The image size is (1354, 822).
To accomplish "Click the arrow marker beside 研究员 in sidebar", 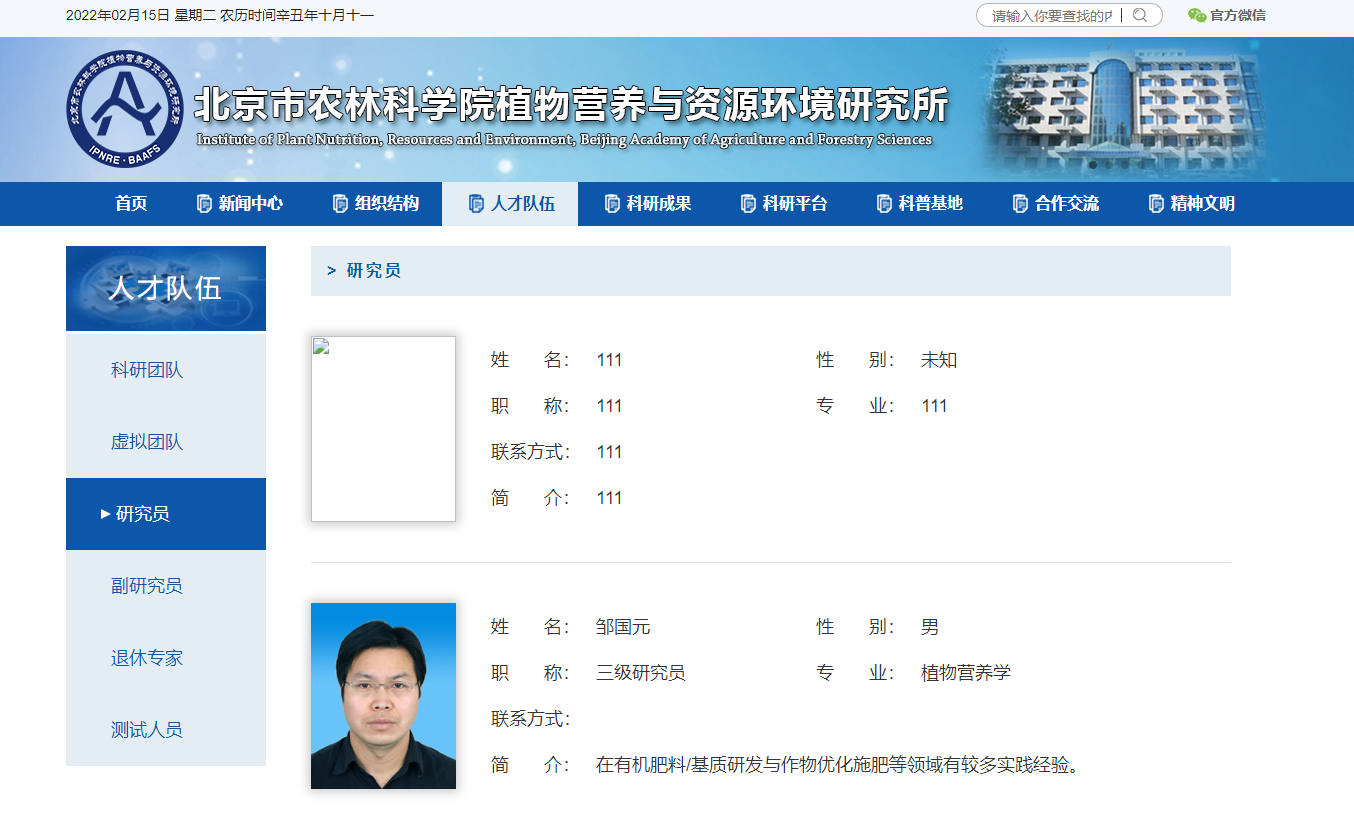I will point(106,514).
